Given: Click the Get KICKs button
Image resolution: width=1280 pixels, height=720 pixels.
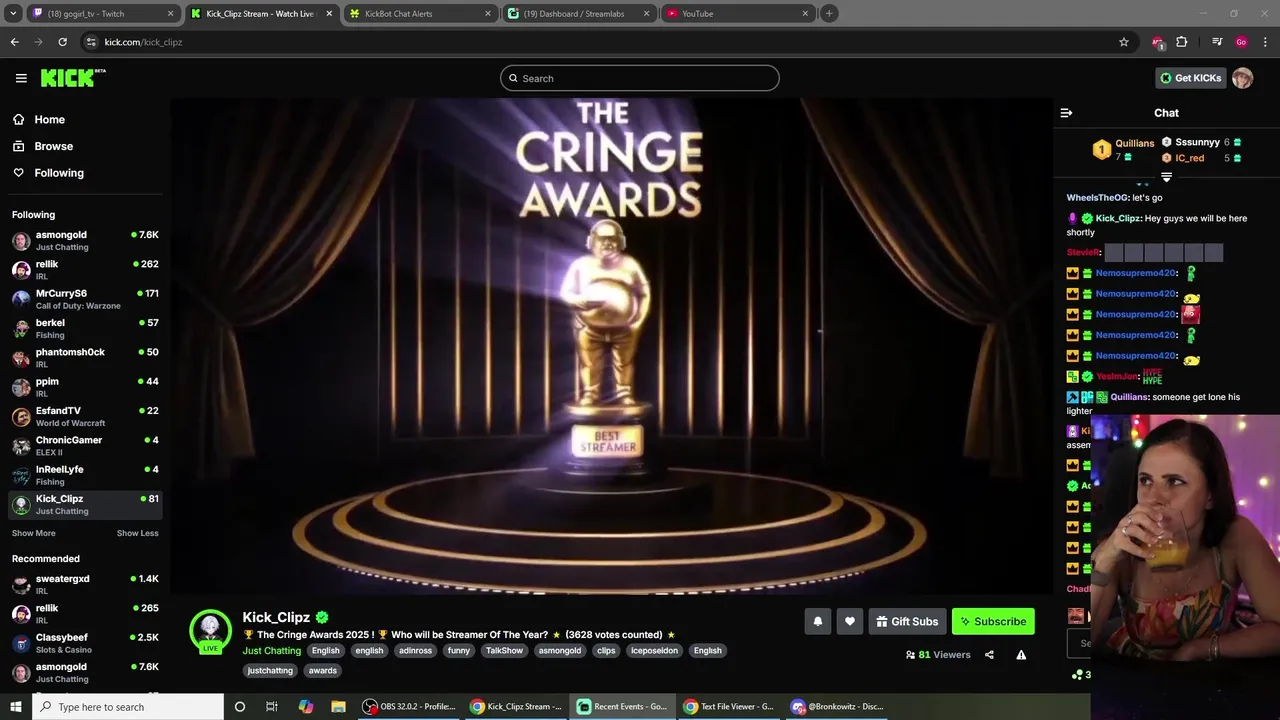Looking at the screenshot, I should click(1190, 78).
